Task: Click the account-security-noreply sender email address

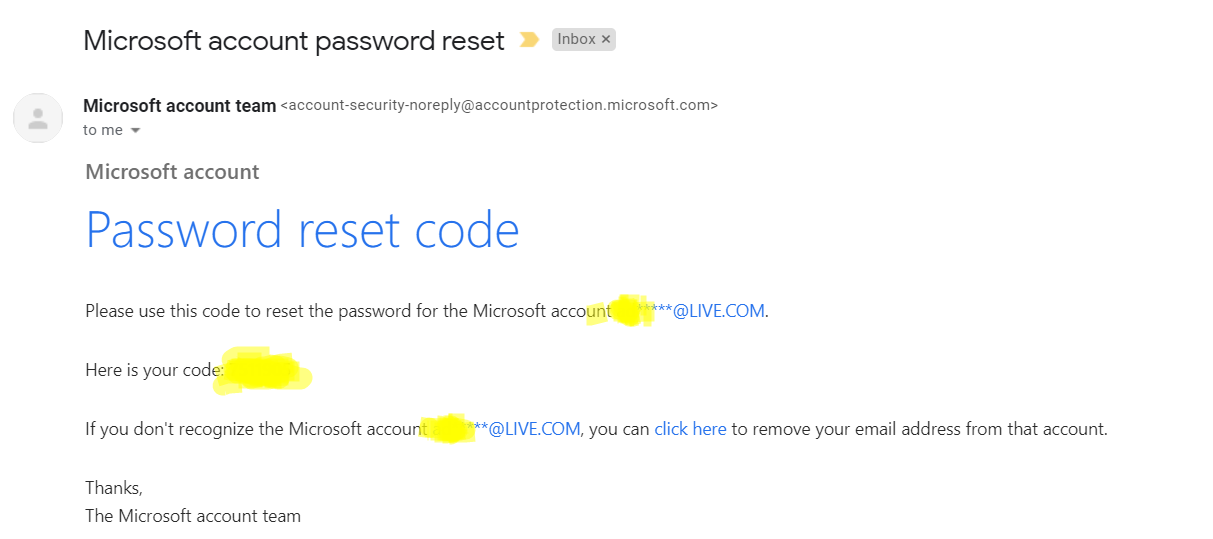Action: pos(499,105)
